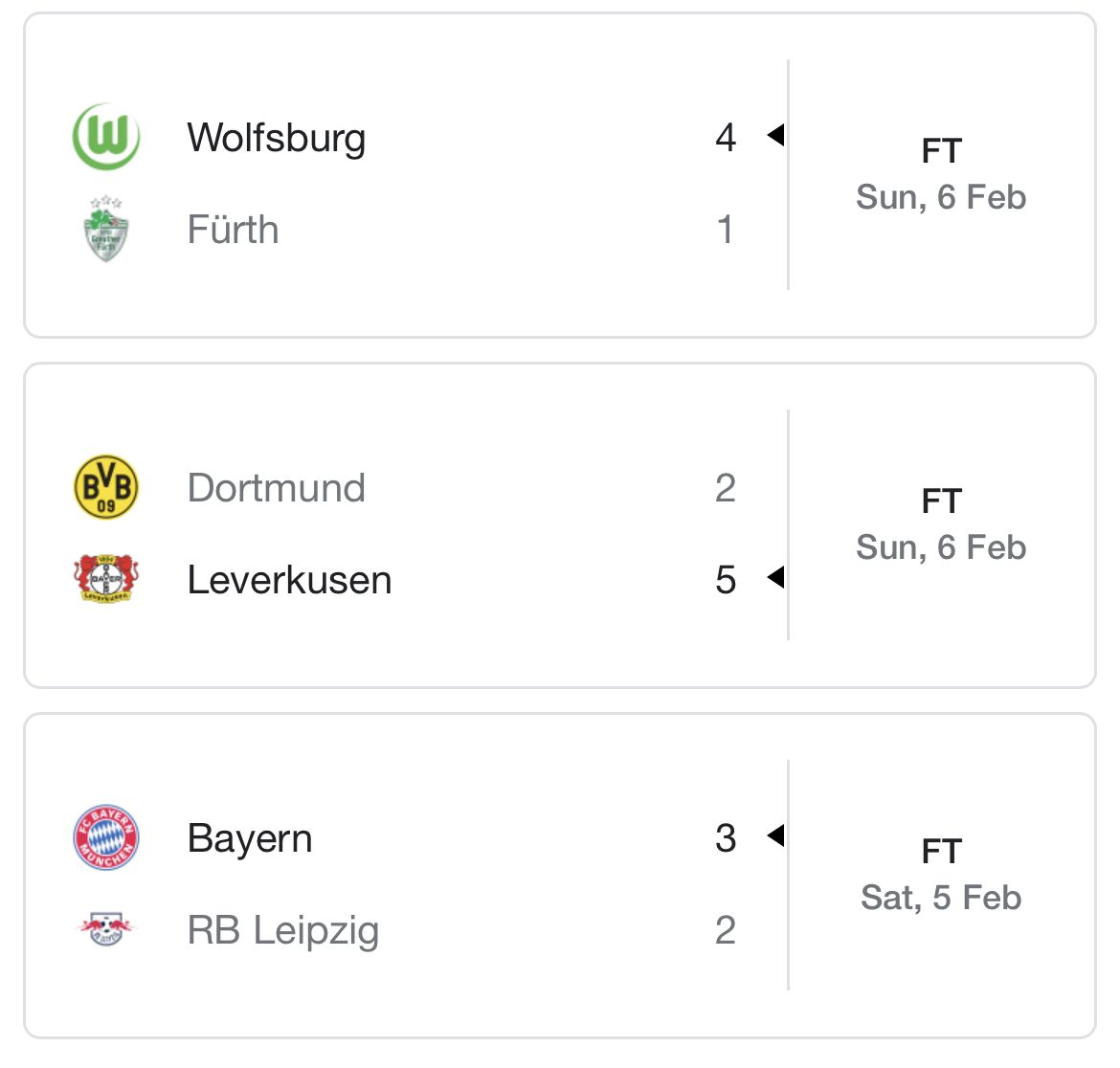Click the winner arrow beside Bayern's score

(775, 835)
